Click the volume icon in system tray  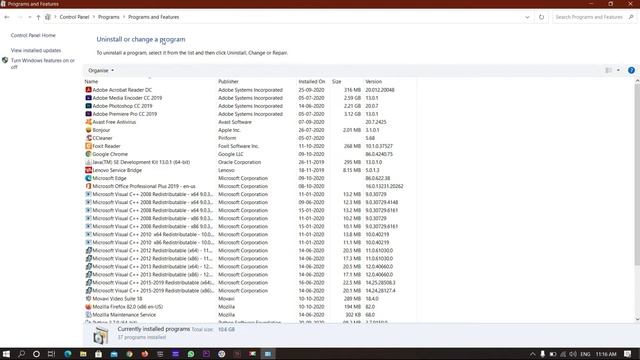(x=573, y=354)
